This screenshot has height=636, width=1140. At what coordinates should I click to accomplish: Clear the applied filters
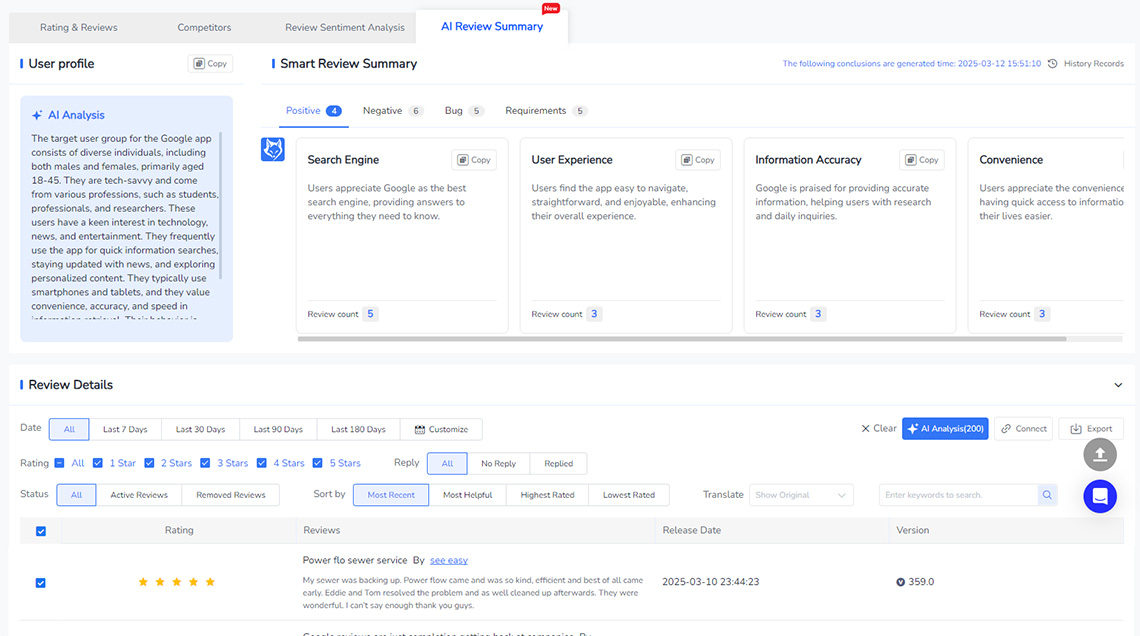point(879,429)
